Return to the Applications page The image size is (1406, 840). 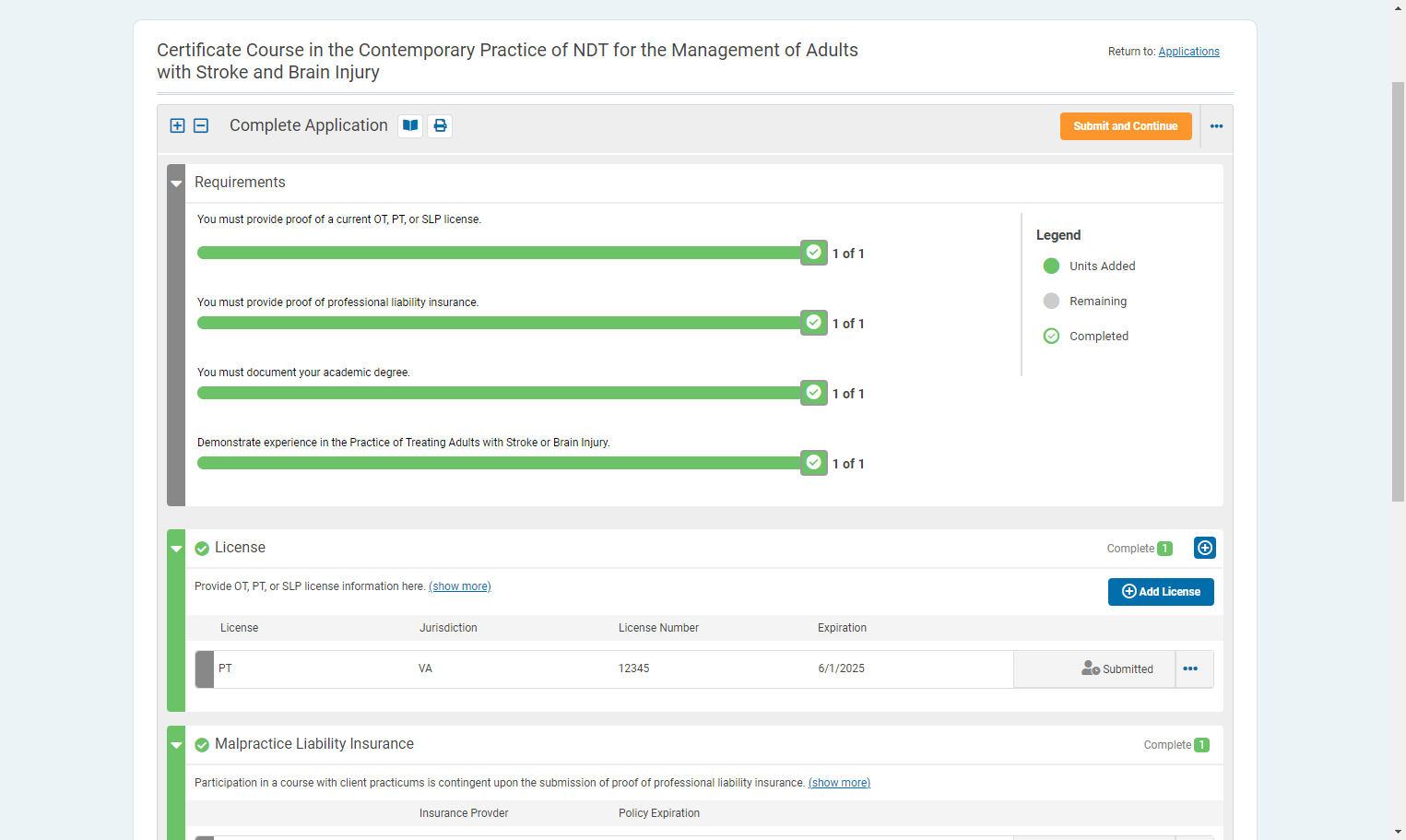click(1188, 52)
